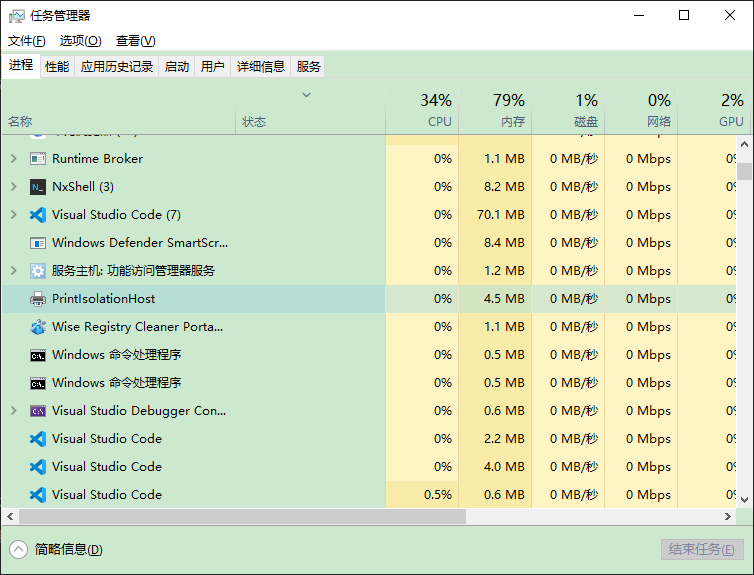754x575 pixels.
Task: Click the PrintIsolationHost printer icon
Action: (x=38, y=299)
